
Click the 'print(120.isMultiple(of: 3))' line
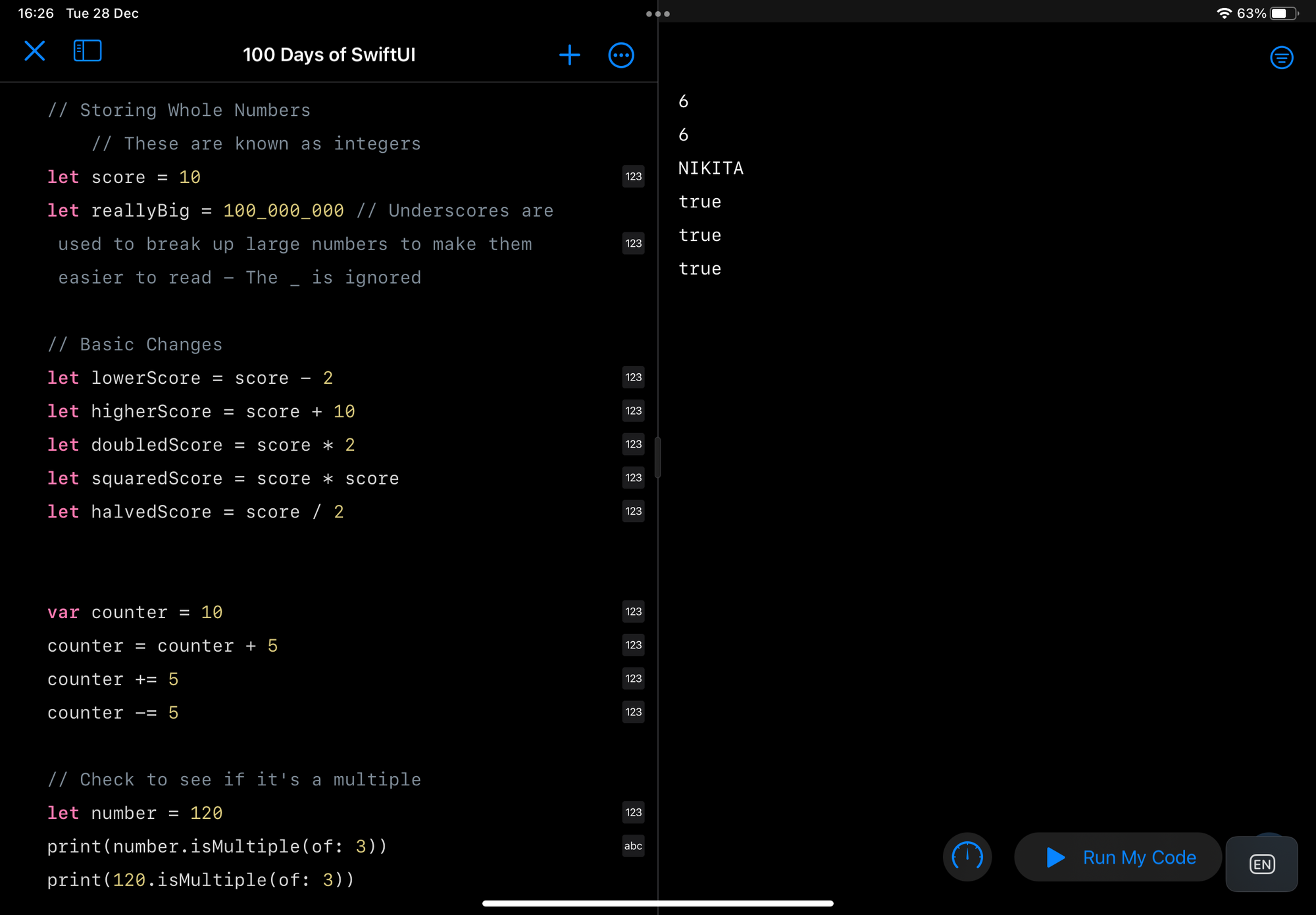pyautogui.click(x=201, y=880)
